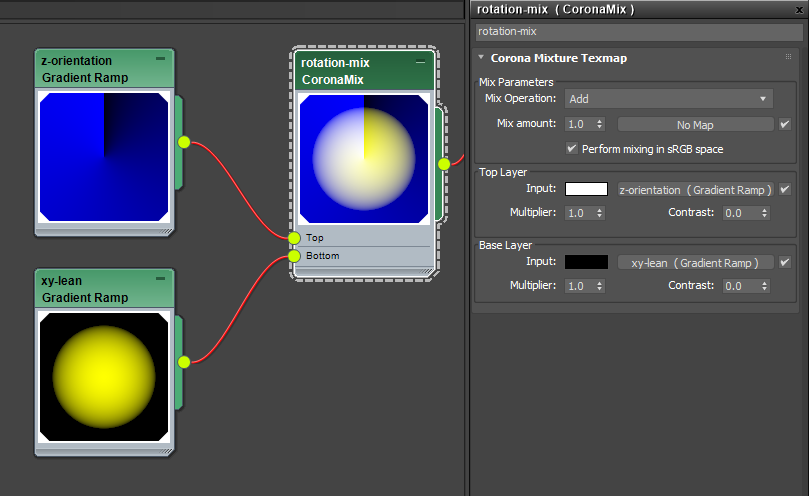Open the Mix Operation dropdown set to Add
The width and height of the screenshot is (809, 496).
tap(669, 99)
